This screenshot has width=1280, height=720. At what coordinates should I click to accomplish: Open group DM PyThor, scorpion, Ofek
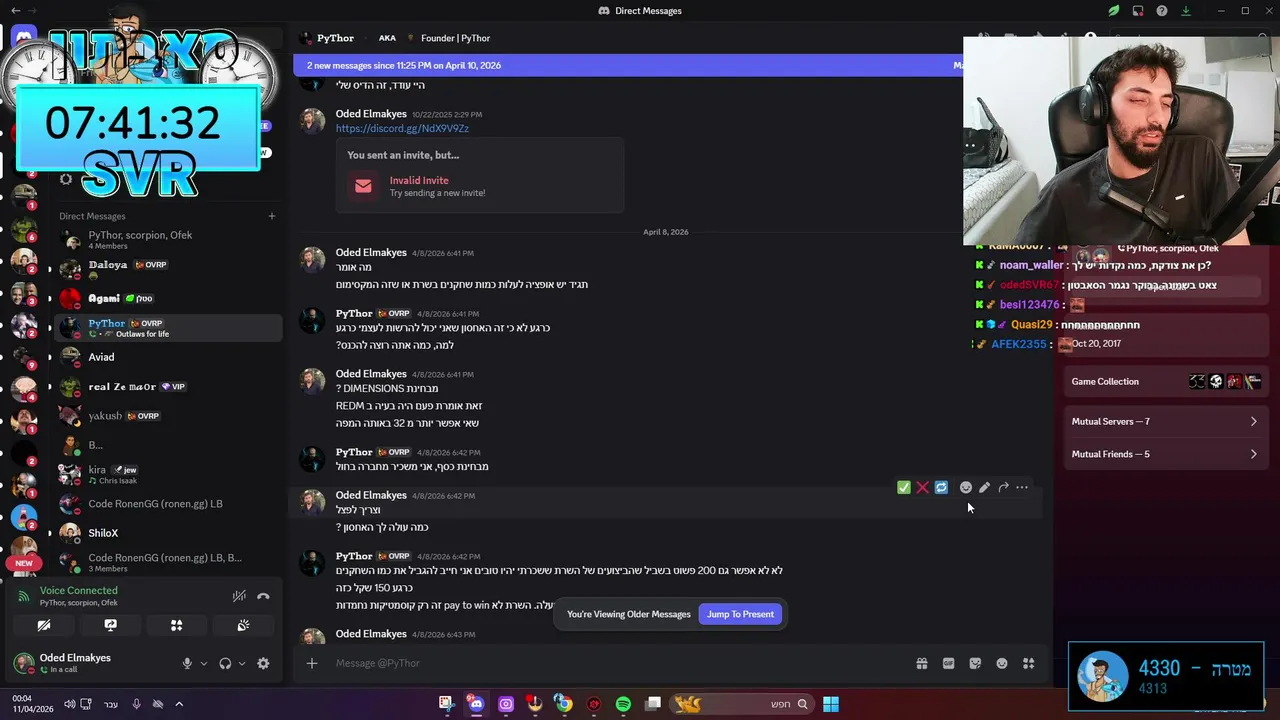point(168,240)
